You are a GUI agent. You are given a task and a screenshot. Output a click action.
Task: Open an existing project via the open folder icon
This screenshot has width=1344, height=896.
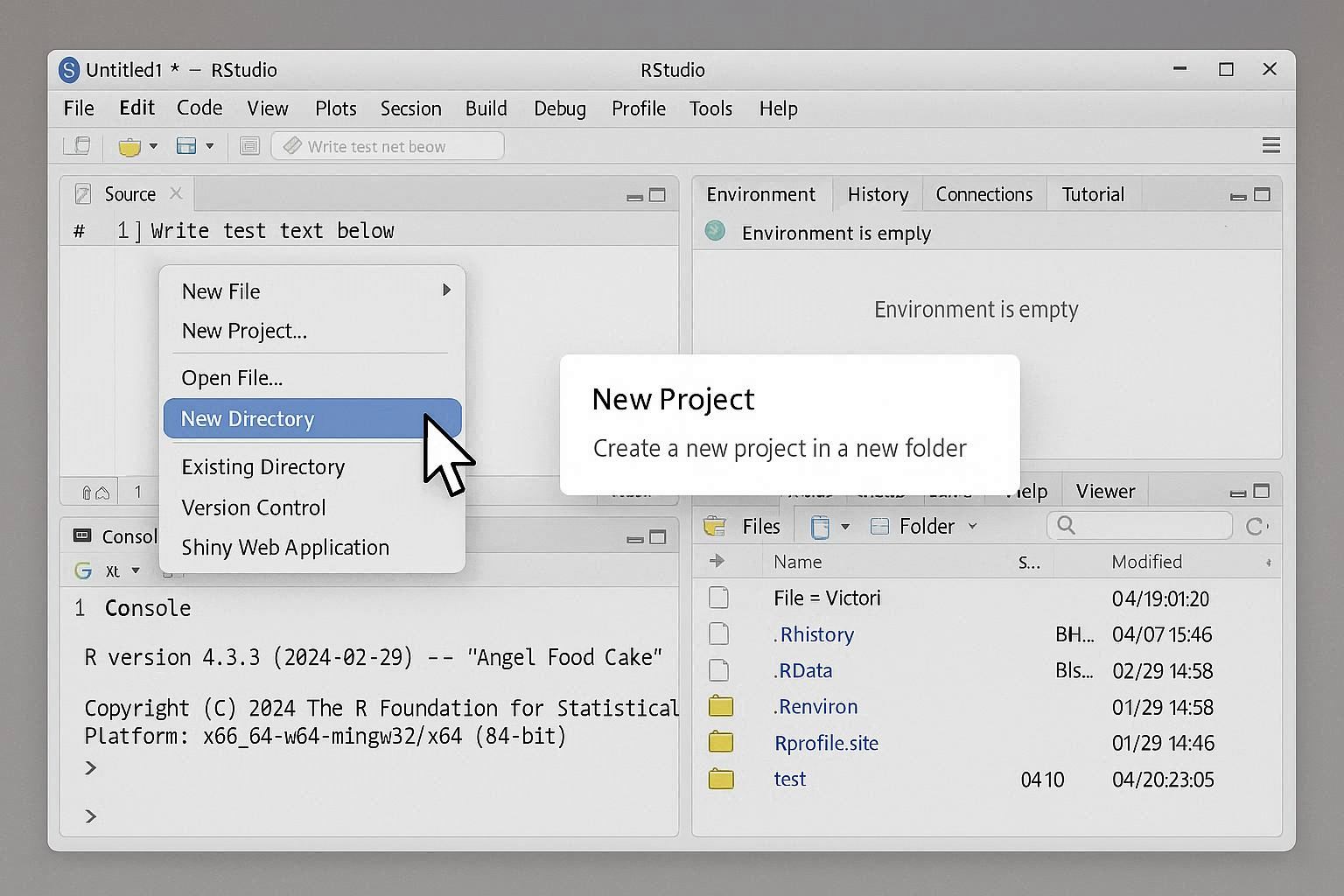pyautogui.click(x=131, y=145)
